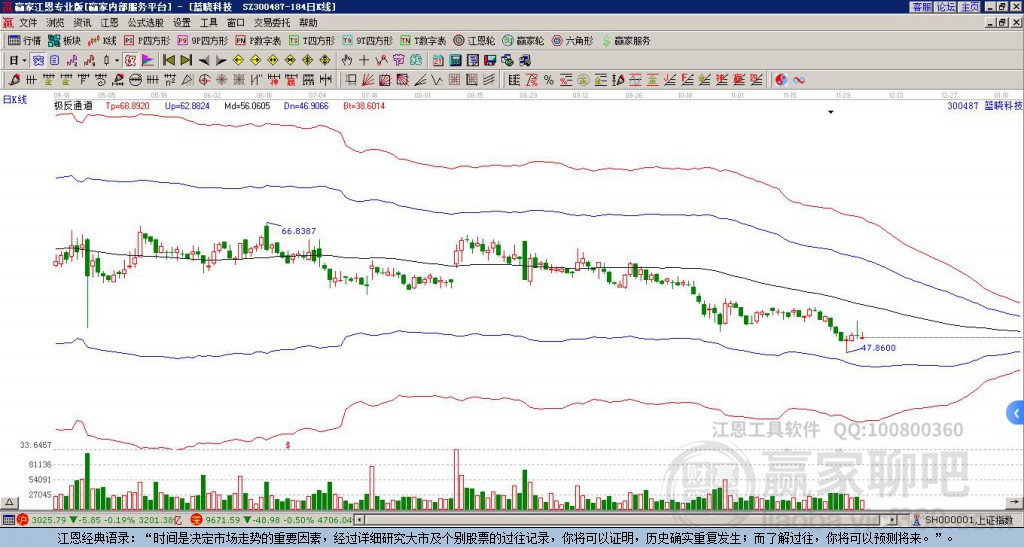Viewport: 1024px width, 548px height.
Task: Select the circle-with-line drawing tool
Action: coord(135,80)
